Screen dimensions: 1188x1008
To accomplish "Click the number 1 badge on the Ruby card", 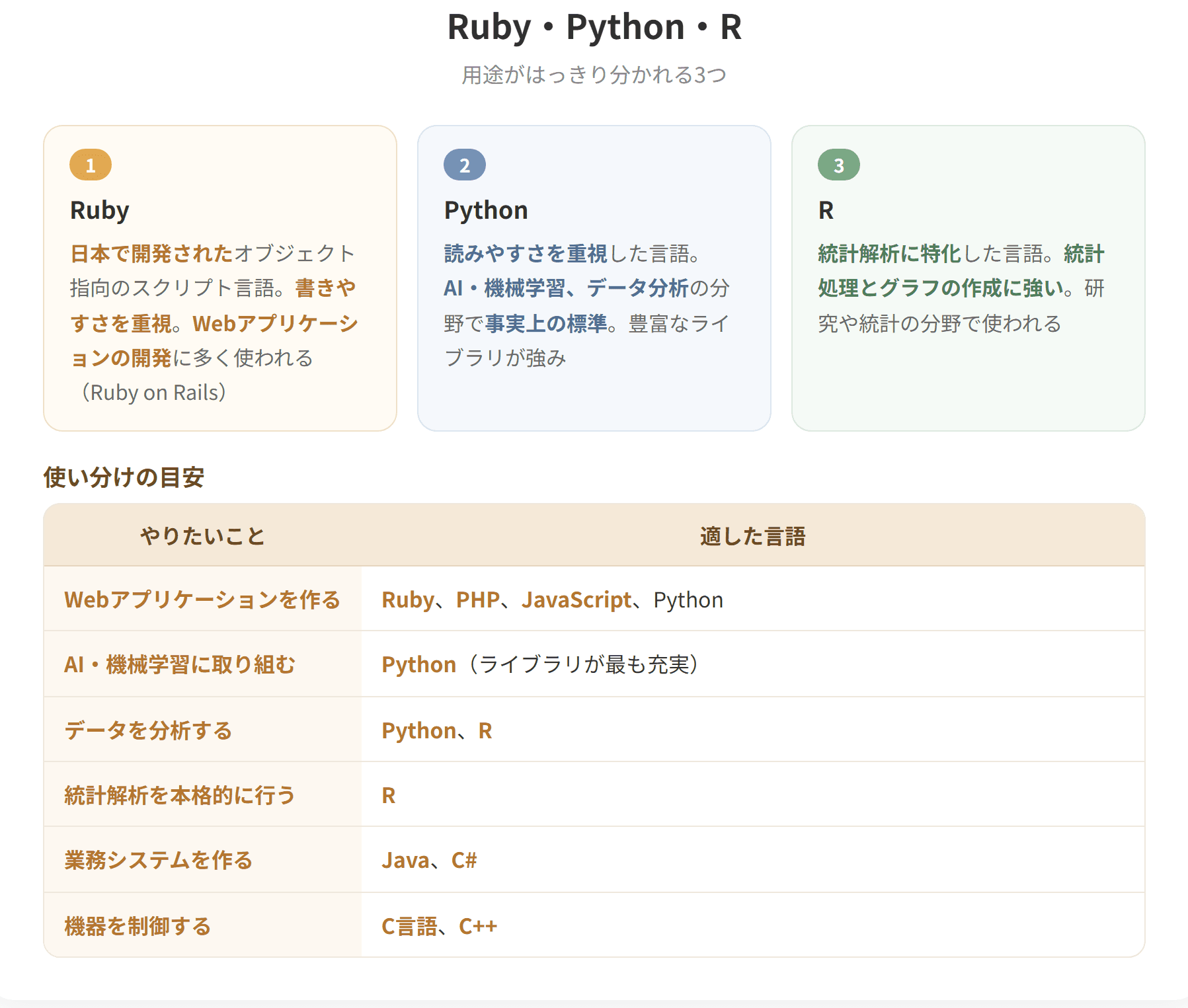I will click(x=91, y=165).
